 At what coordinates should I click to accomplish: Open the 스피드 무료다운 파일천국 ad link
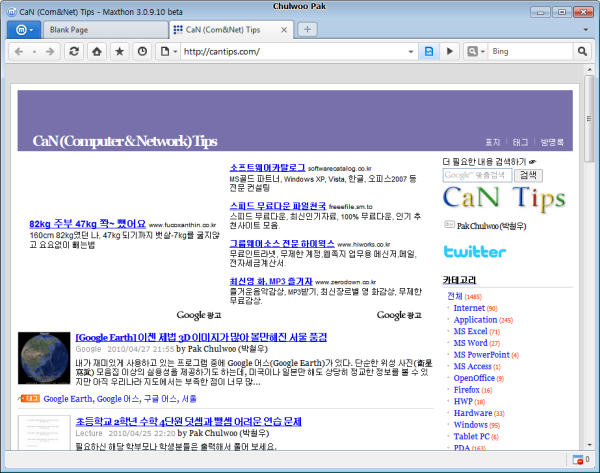pos(277,206)
